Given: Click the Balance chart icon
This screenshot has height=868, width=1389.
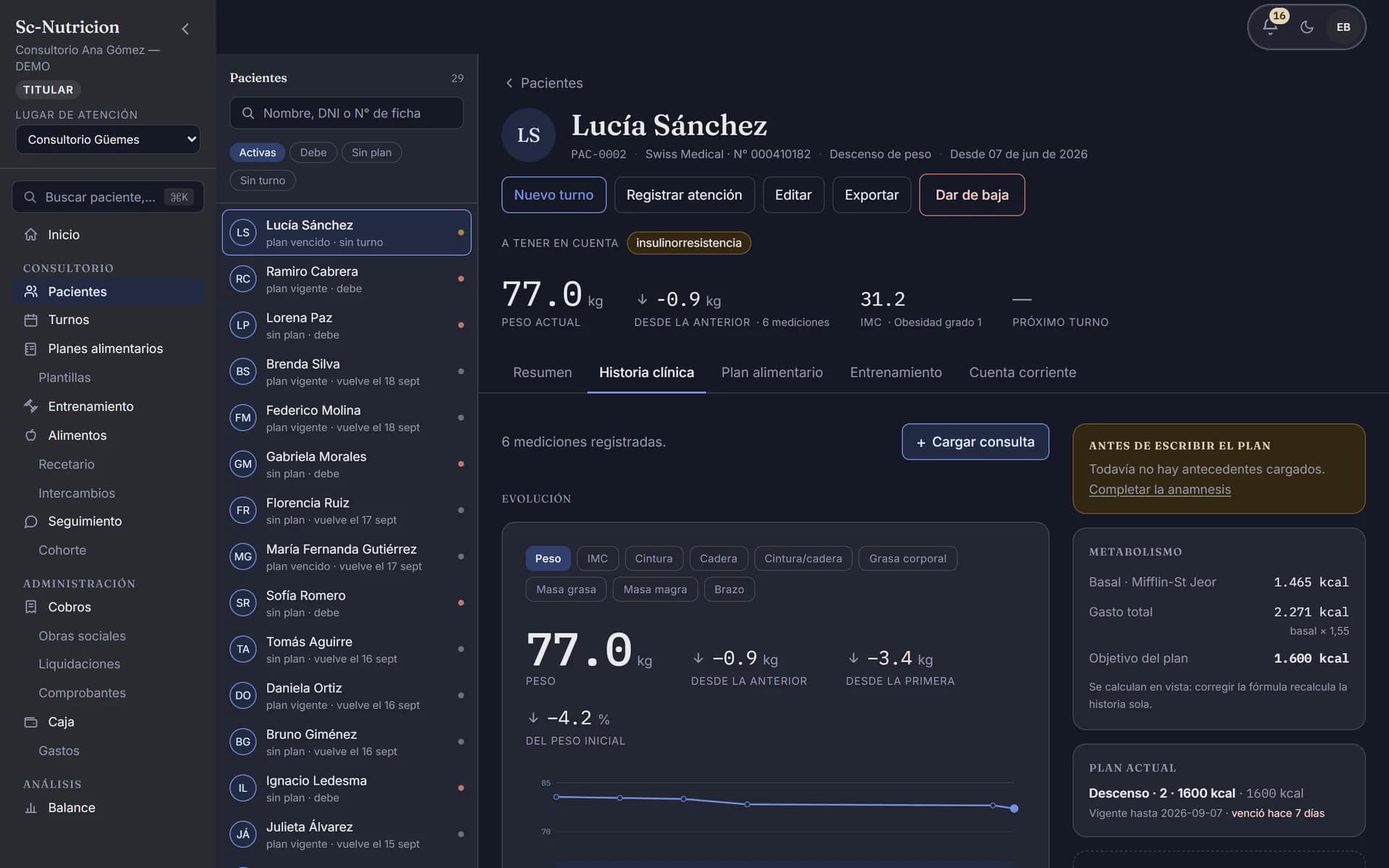Looking at the screenshot, I should pos(30,808).
